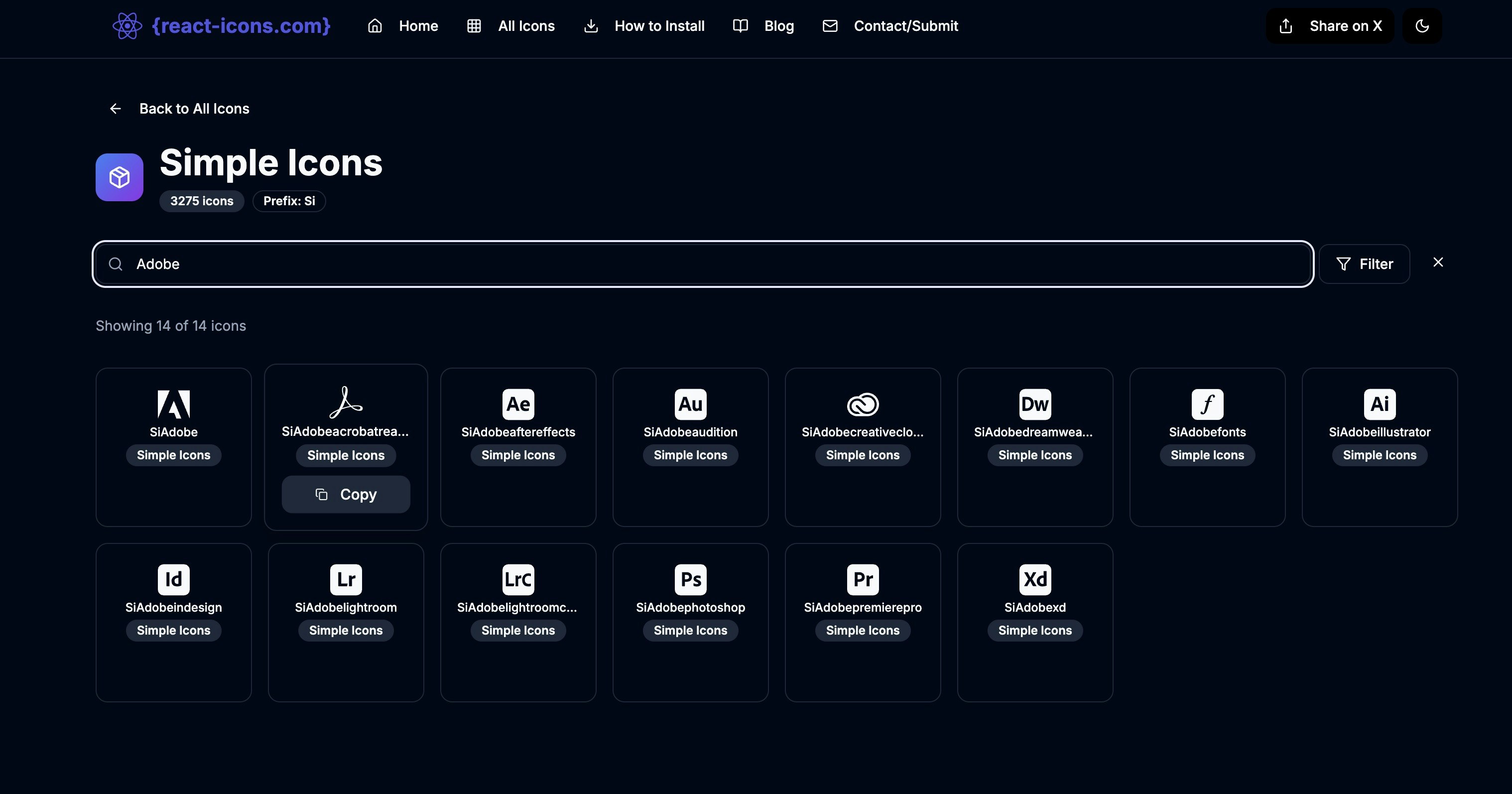Click the SiAdobeindesign name label
This screenshot has height=794, width=1512.
[174, 608]
